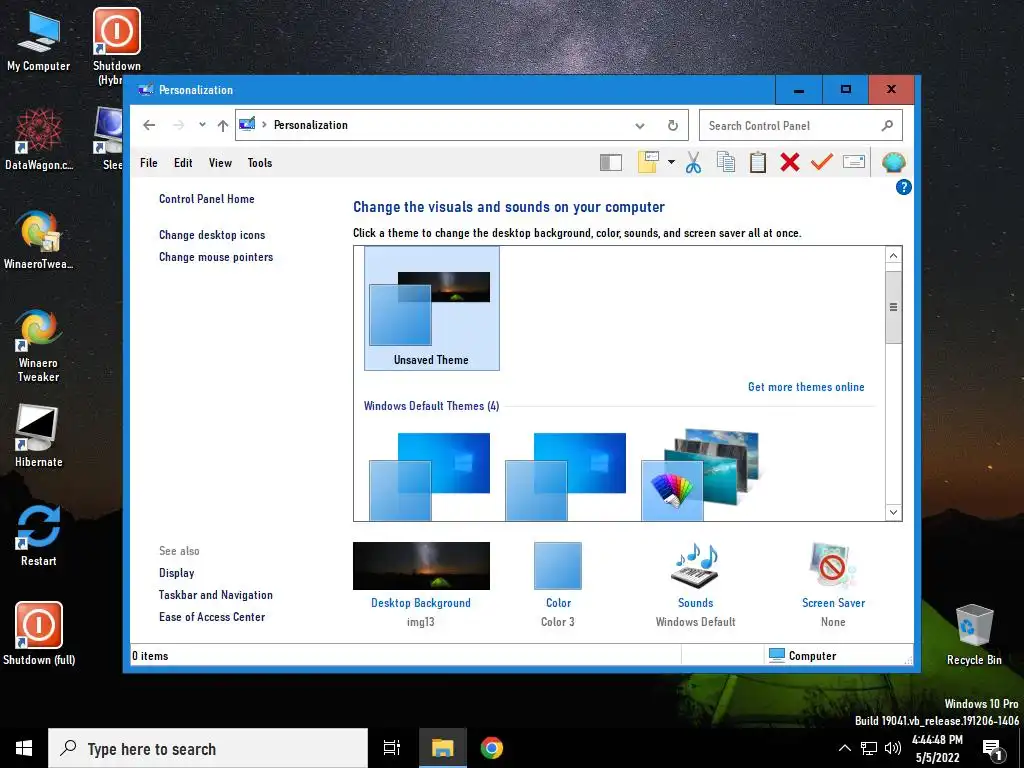Click the preview pane toolbar icon
1024x768 pixels.
pos(611,162)
